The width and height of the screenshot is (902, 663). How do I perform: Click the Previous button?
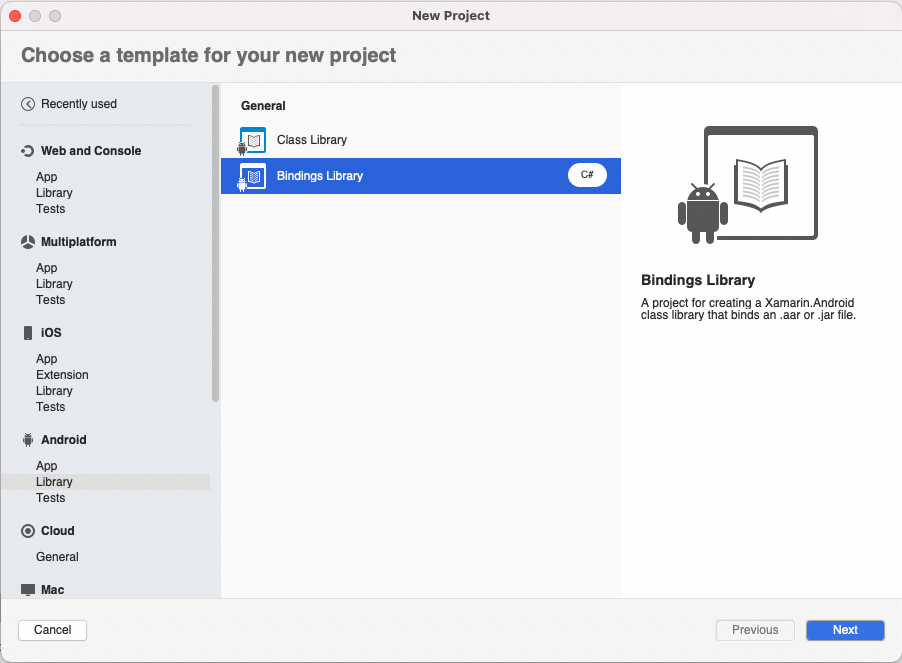754,630
